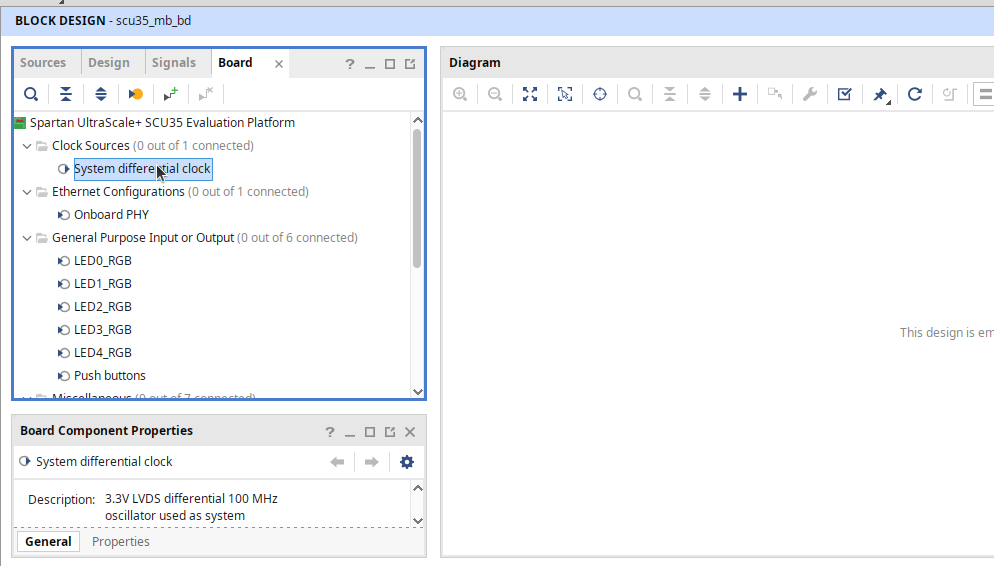Switch to the Sources tab
The height and width of the screenshot is (566, 994).
coord(43,63)
